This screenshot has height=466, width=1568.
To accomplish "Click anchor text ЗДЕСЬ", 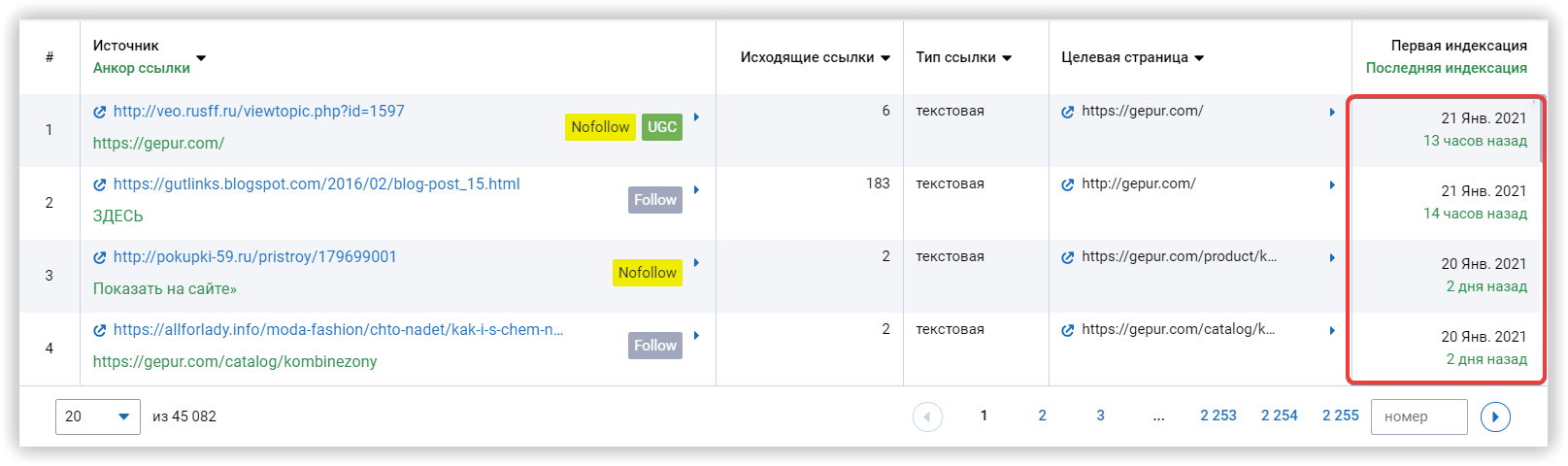I will (118, 216).
